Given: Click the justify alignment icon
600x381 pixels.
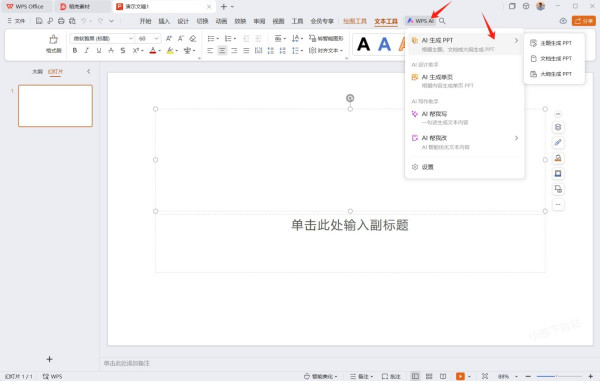Looking at the screenshot, I should (246, 50).
